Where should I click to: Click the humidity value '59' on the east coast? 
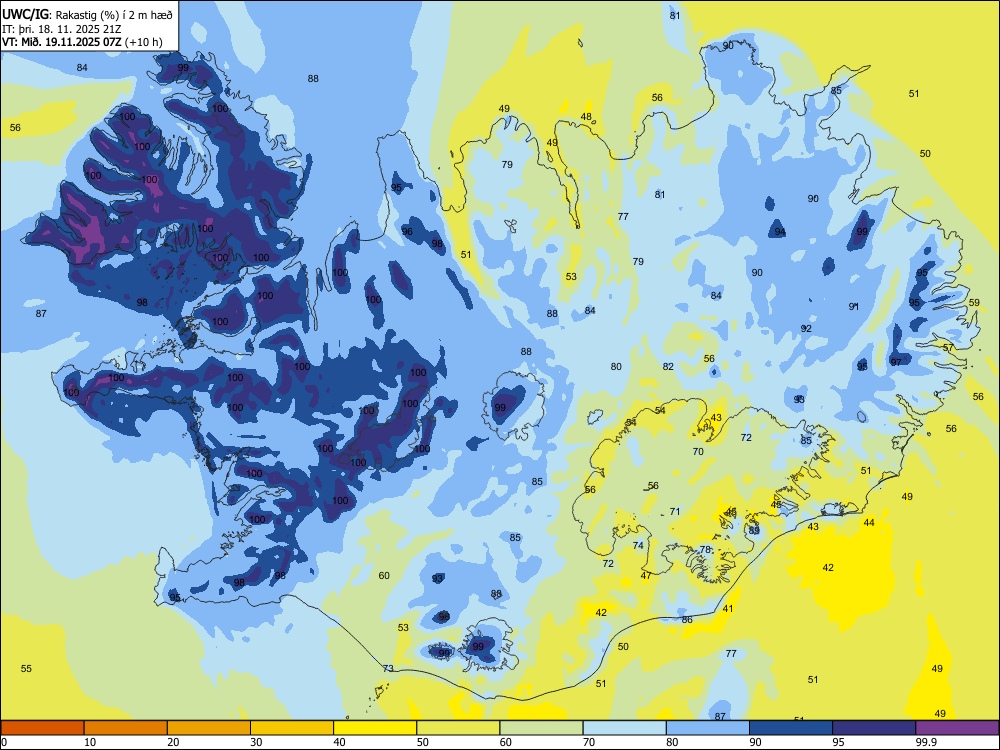click(974, 302)
